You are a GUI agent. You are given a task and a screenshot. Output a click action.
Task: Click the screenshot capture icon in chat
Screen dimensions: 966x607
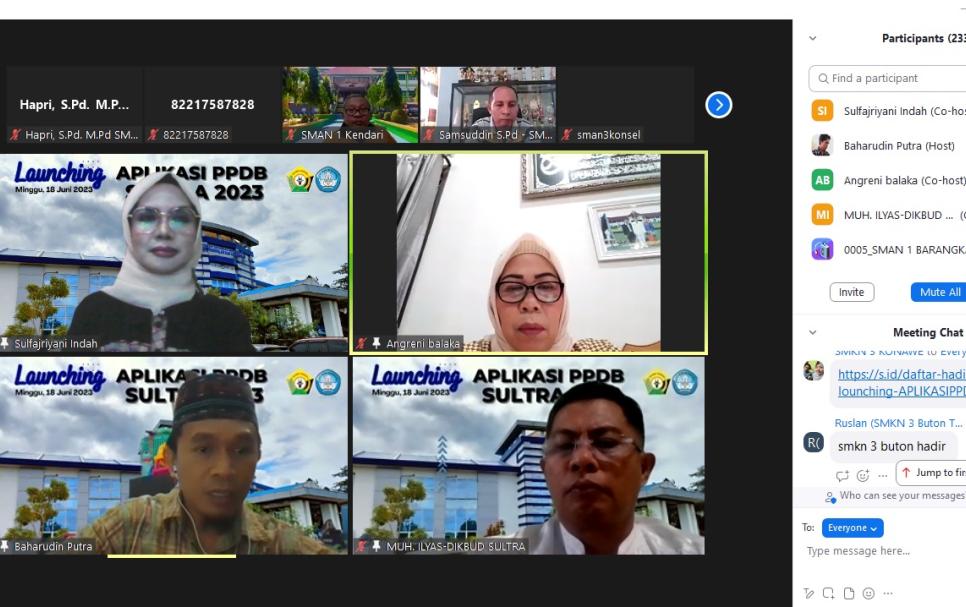coord(829,593)
